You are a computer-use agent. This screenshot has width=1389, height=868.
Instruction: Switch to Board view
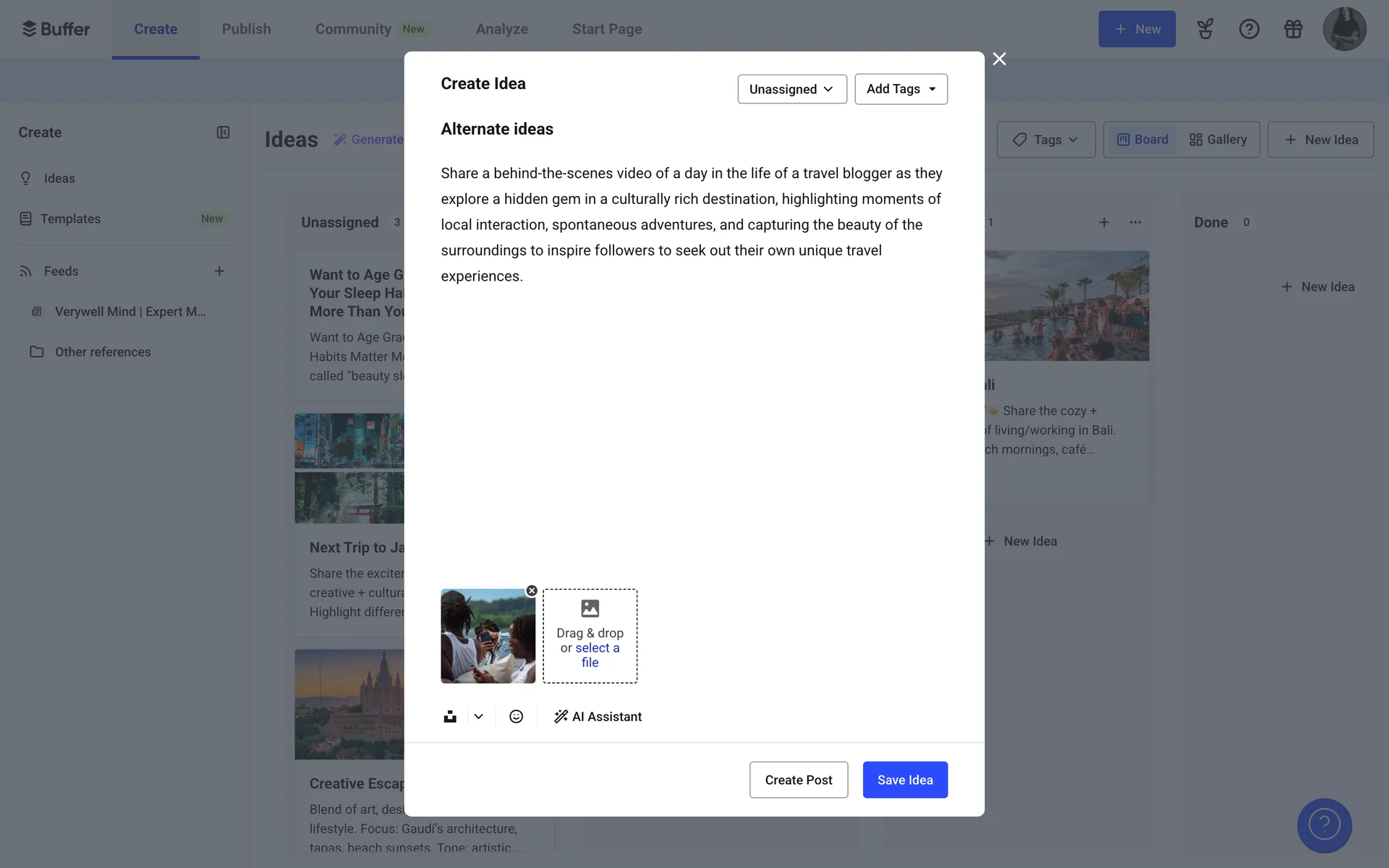coord(1142,140)
